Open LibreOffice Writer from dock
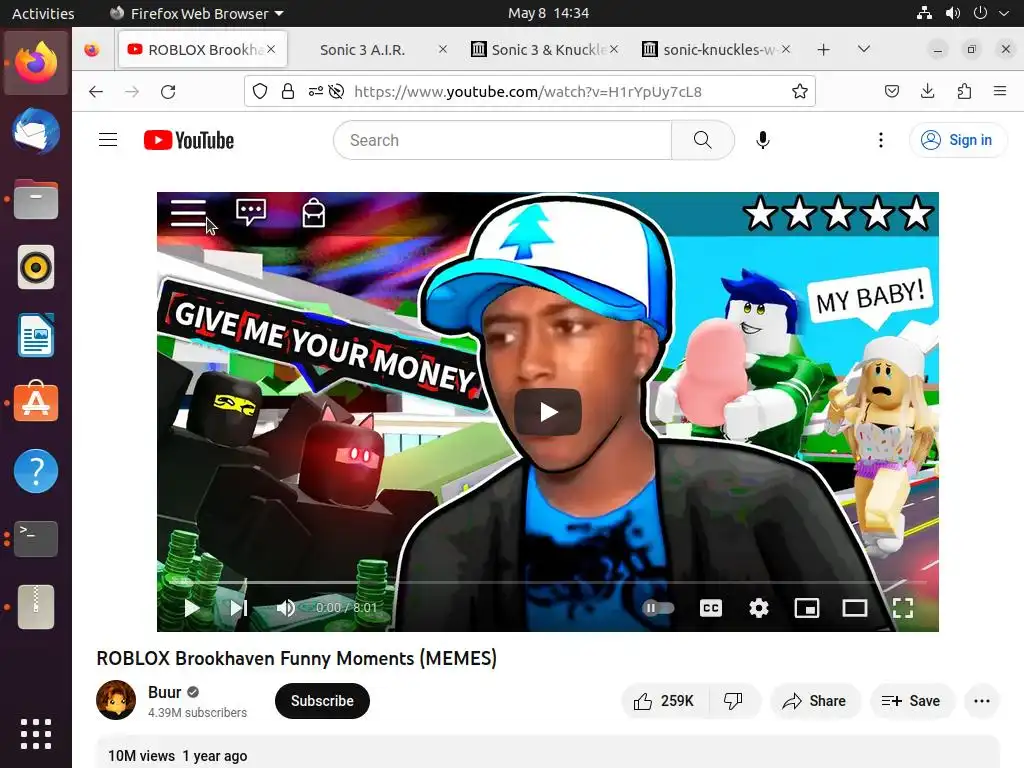 36,335
